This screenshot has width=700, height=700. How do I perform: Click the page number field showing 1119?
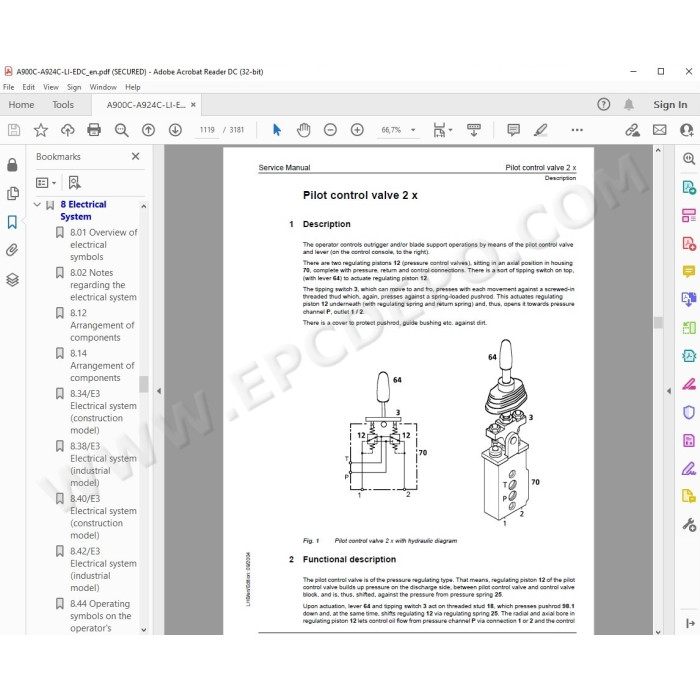point(207,130)
